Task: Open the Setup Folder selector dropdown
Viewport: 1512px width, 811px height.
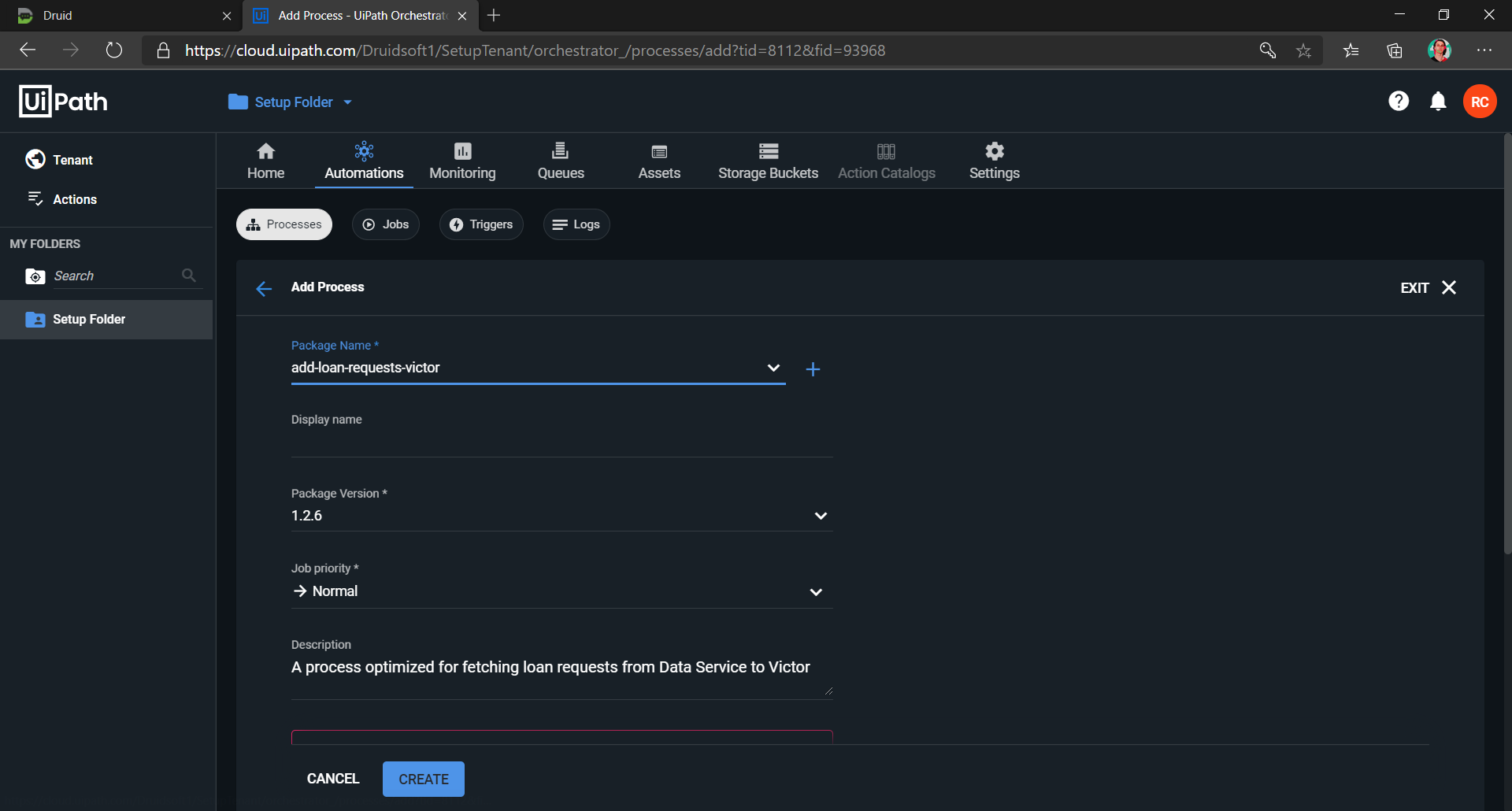Action: pyautogui.click(x=291, y=102)
